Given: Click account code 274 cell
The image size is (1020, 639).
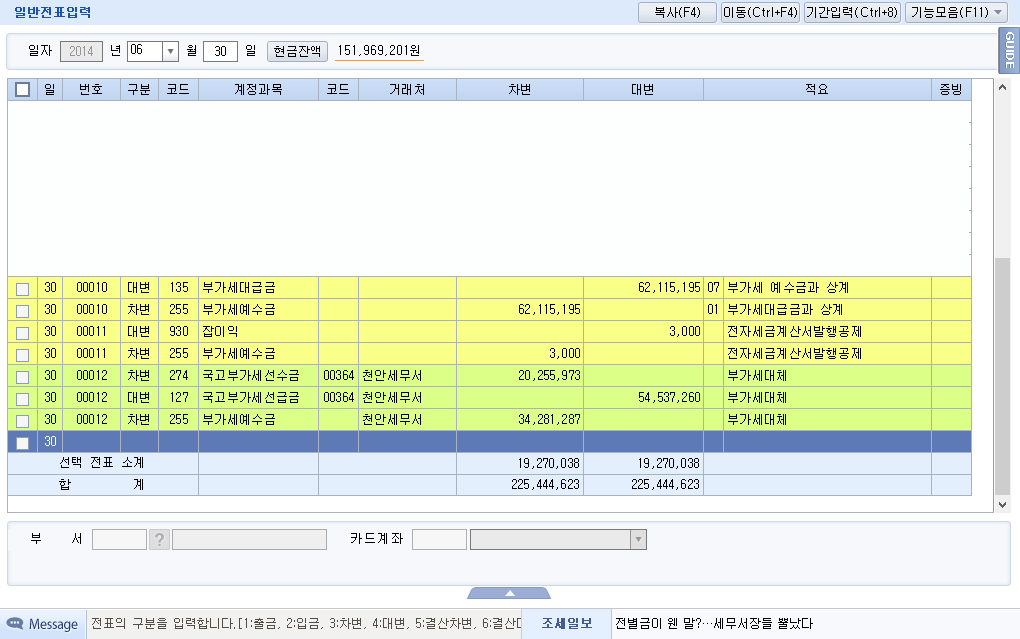Looking at the screenshot, I should tap(179, 376).
